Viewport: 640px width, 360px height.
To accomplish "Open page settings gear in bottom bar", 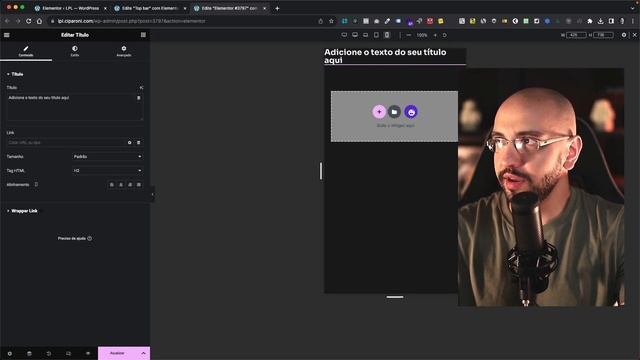I will point(10,353).
